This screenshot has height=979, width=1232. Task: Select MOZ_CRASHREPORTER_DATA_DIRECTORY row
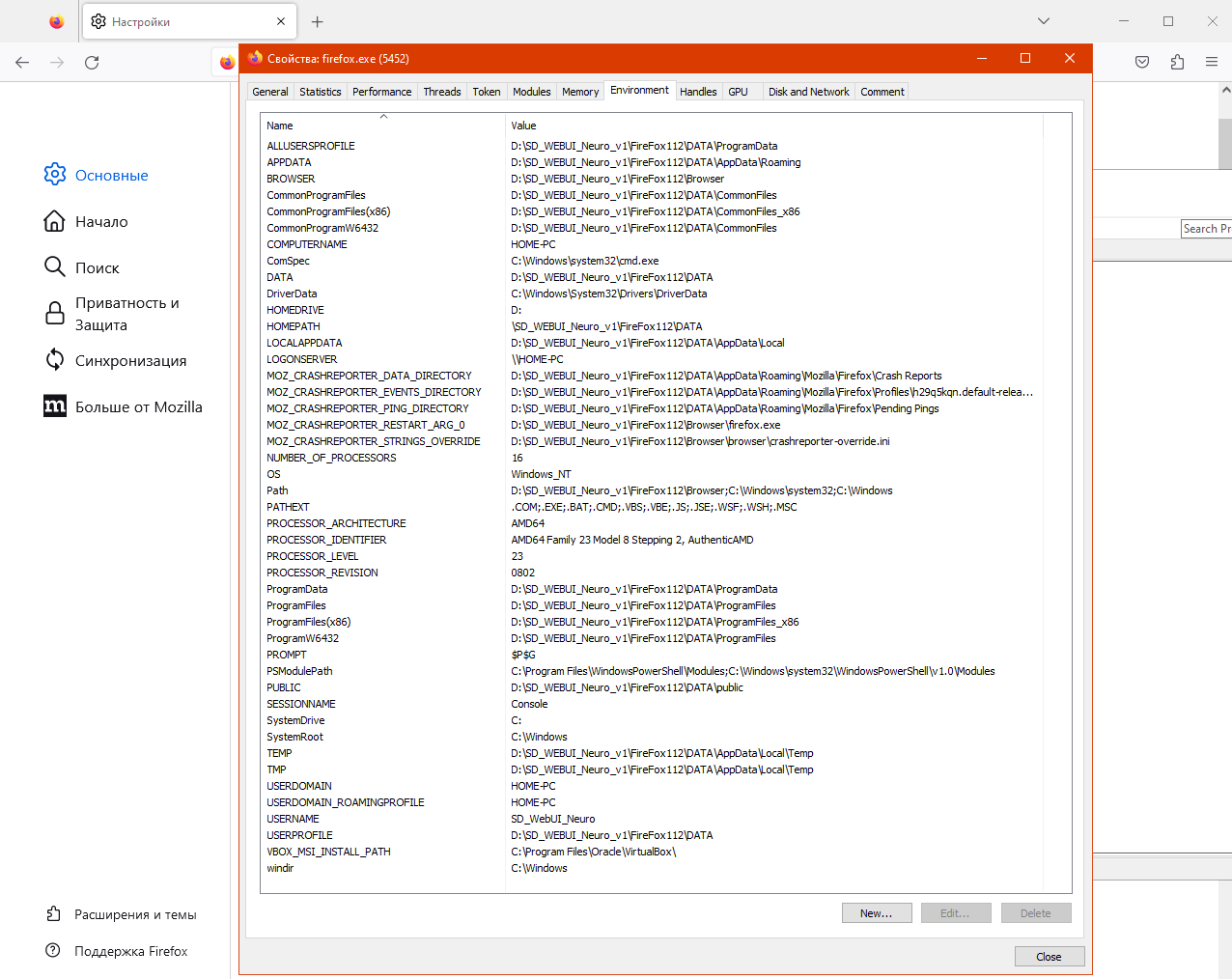pos(652,376)
